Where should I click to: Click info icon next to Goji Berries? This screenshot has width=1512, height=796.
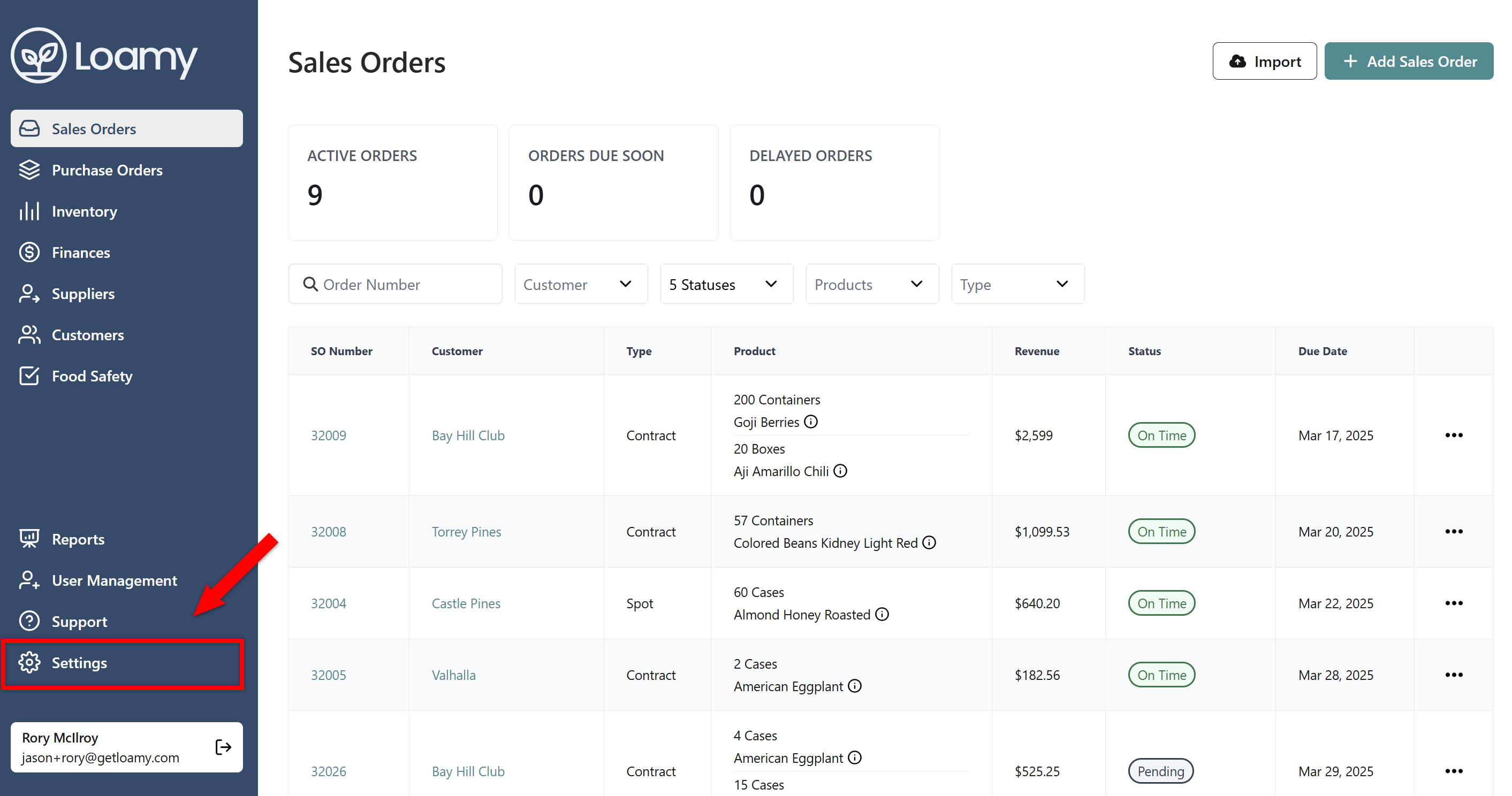[810, 422]
